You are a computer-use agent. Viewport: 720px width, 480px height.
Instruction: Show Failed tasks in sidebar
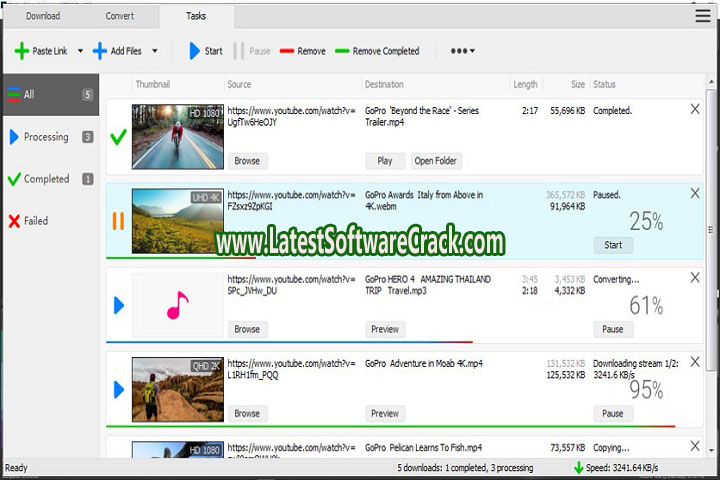click(35, 221)
